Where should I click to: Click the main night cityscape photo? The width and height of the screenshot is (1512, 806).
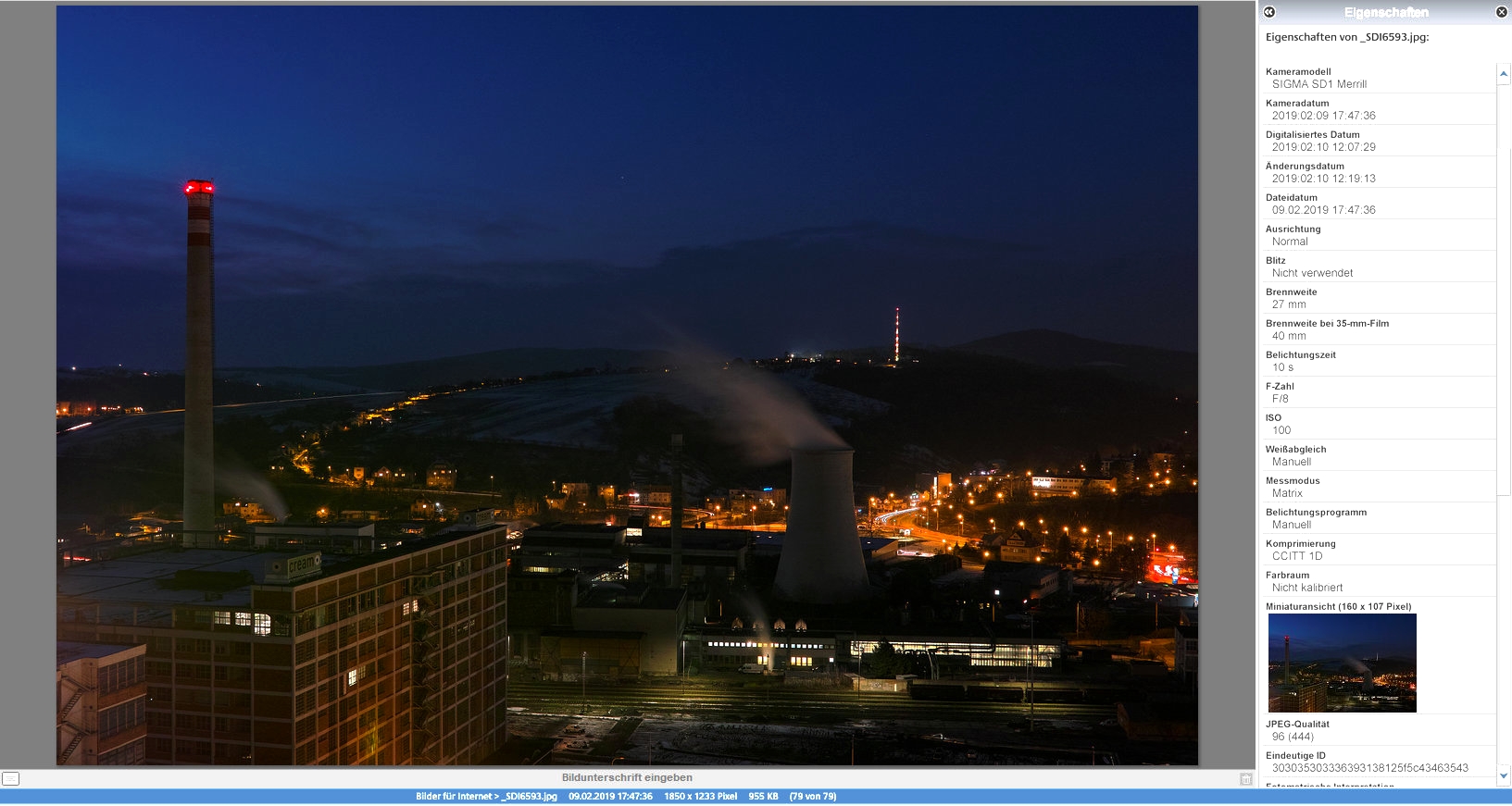[627, 385]
